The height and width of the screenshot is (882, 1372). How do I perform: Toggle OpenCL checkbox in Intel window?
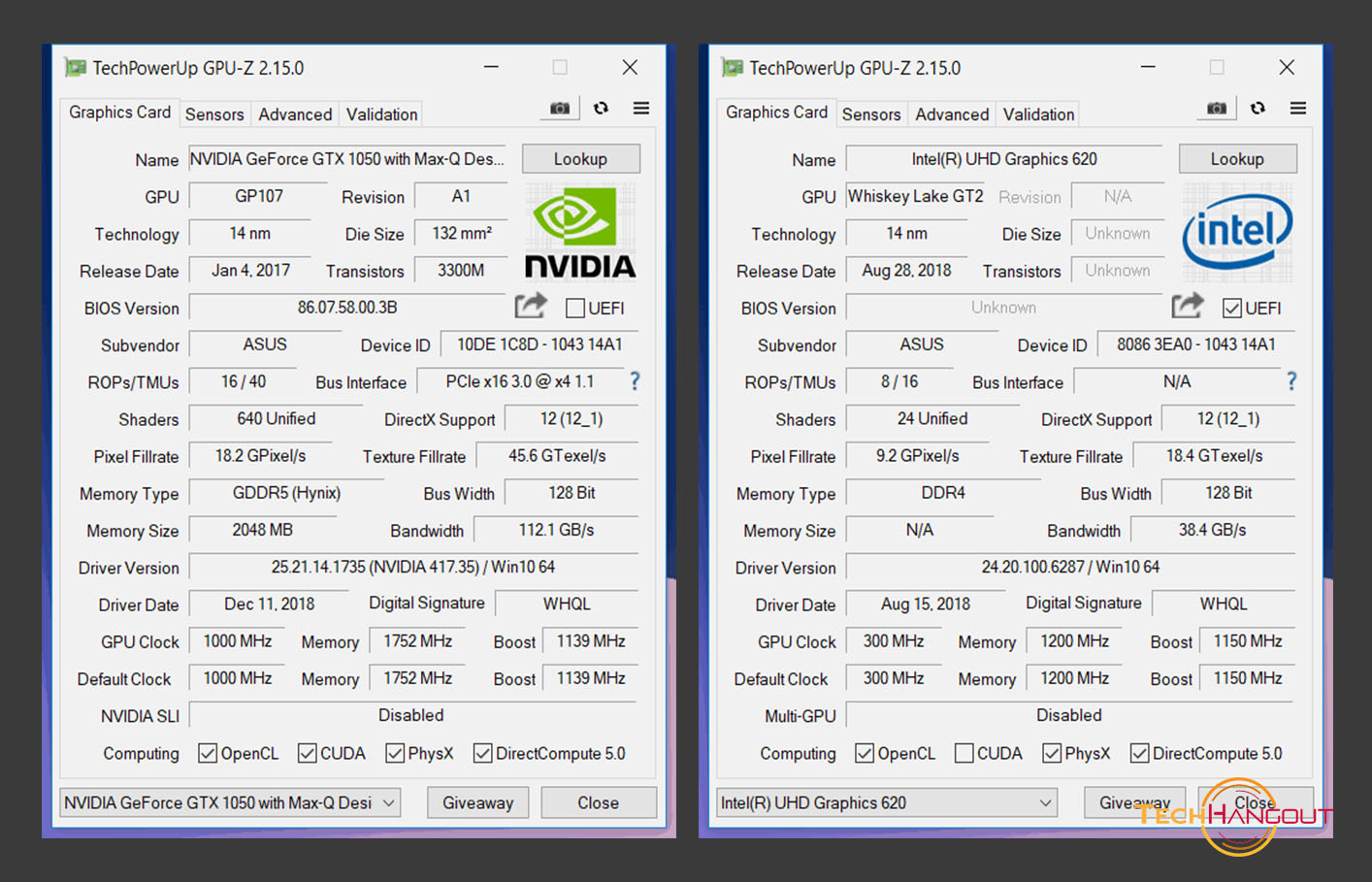coord(865,754)
